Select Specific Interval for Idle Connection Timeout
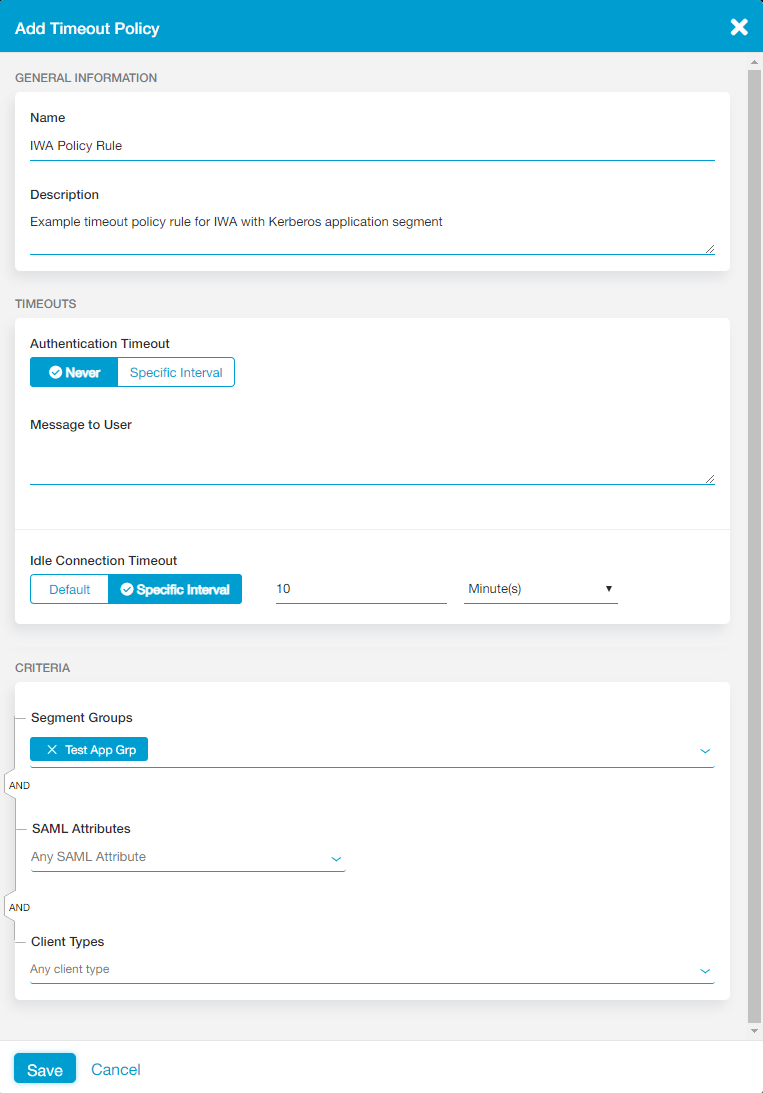 [x=175, y=590]
